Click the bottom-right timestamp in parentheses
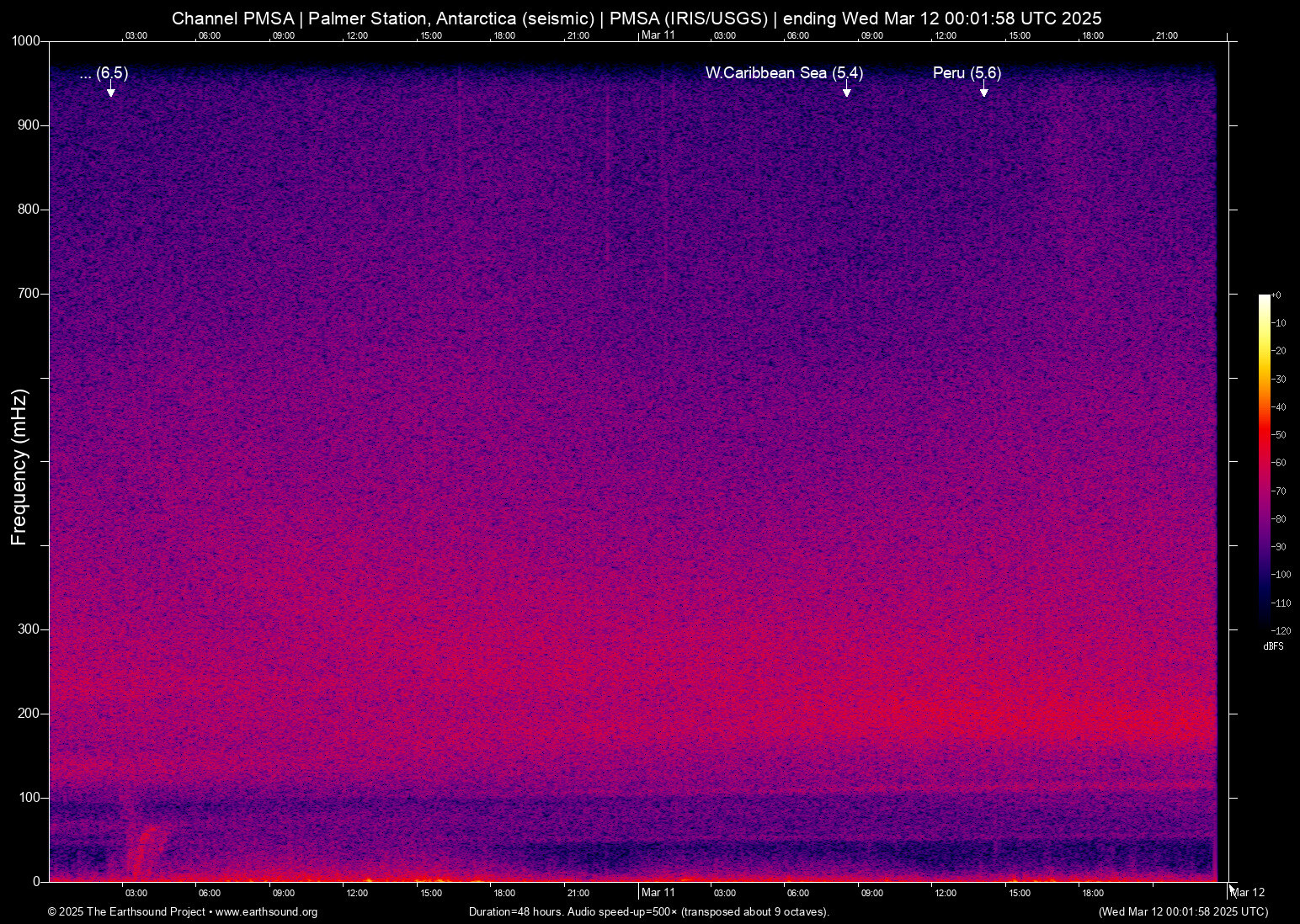Screen dimensions: 1300x924 point(1183,912)
